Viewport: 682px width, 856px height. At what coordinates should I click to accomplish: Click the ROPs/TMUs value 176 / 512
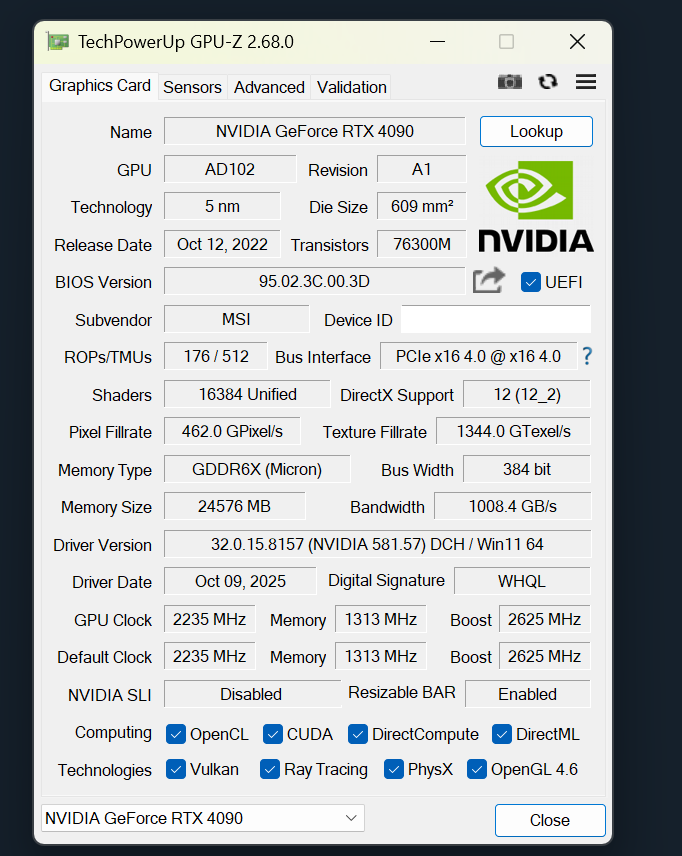point(216,356)
